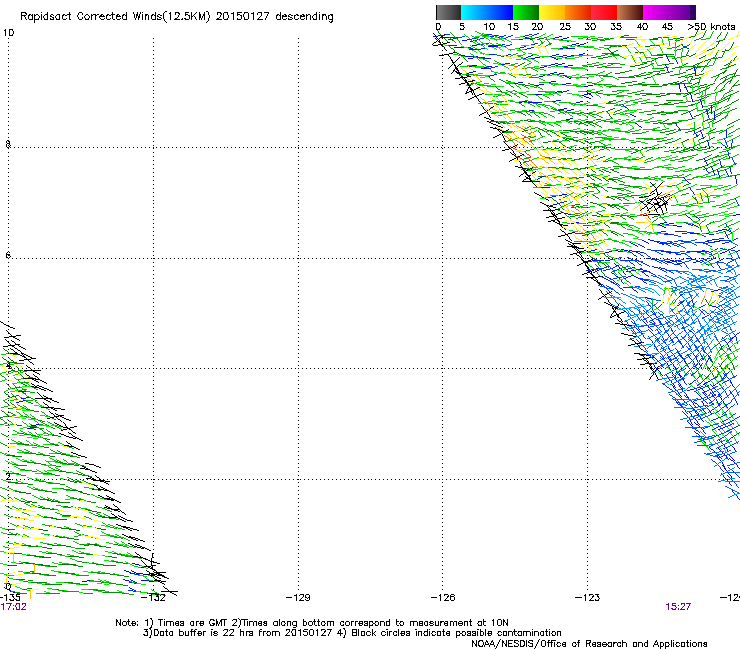Click the magenta 40-45 knots legend swatch
Image resolution: width=740 pixels, height=650 pixels.
(656, 12)
